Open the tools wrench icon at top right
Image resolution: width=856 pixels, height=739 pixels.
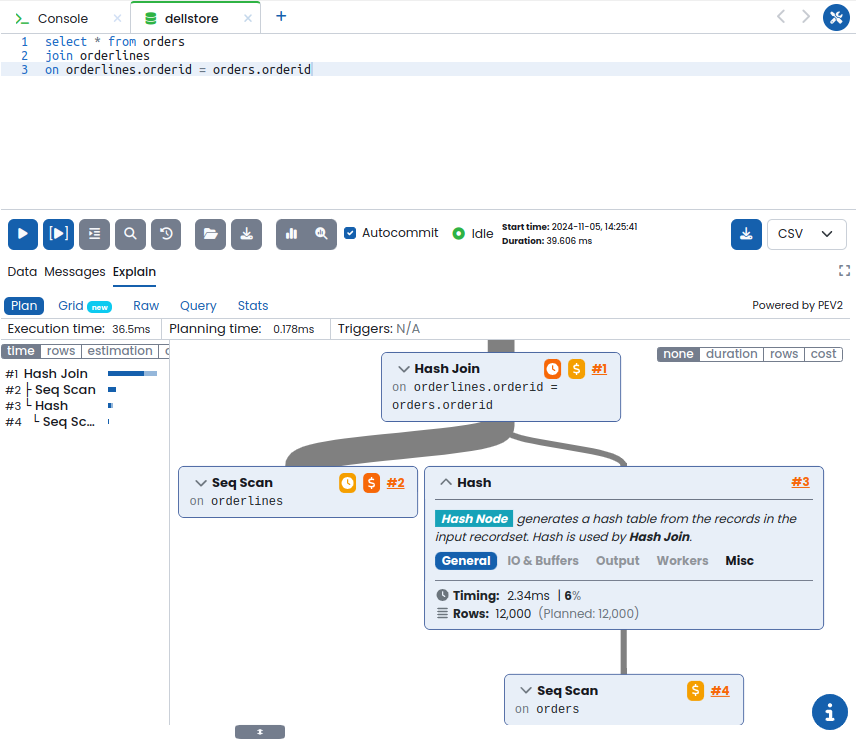click(x=836, y=17)
